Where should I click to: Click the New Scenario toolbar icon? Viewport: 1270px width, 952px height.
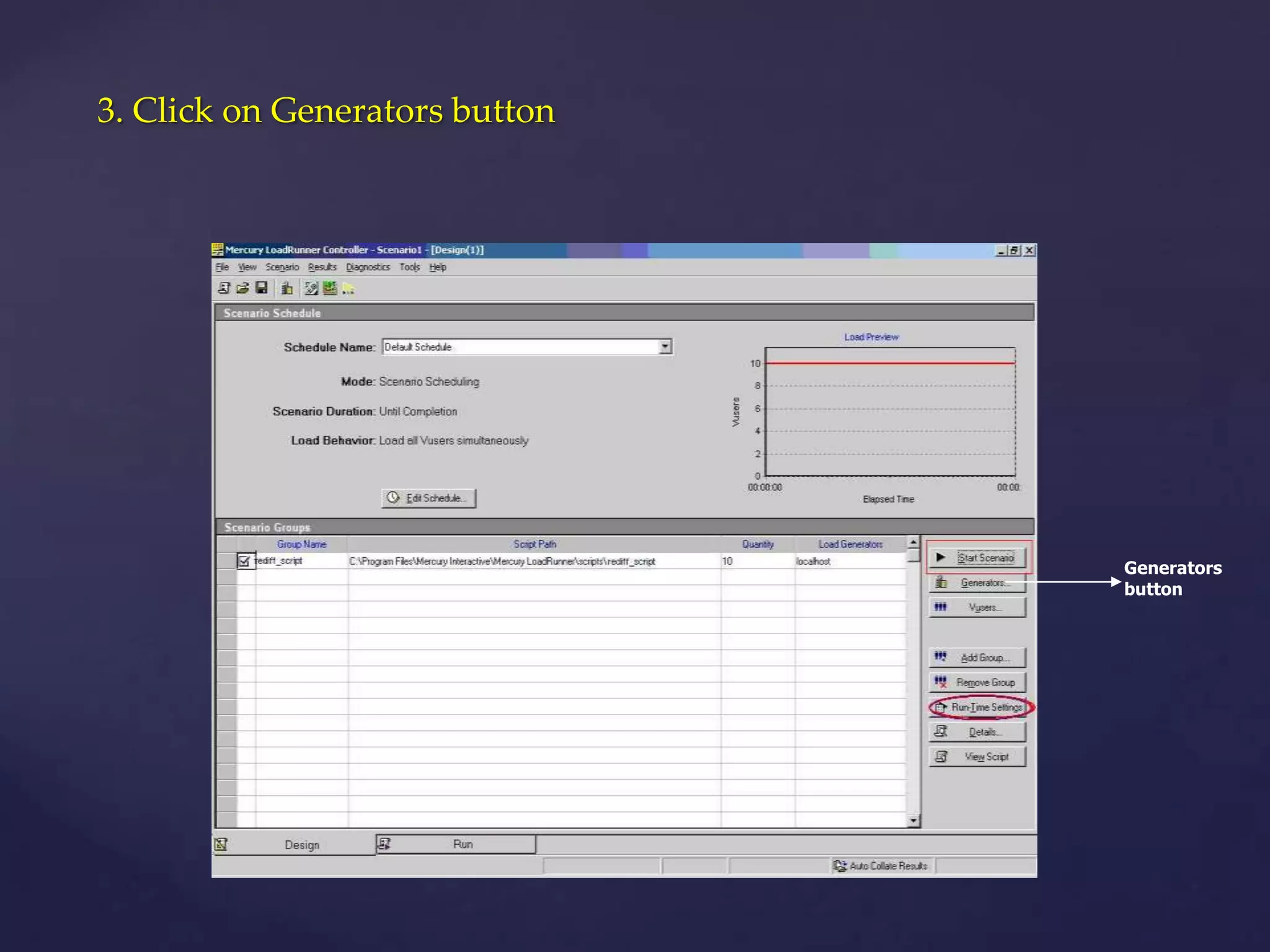point(224,288)
